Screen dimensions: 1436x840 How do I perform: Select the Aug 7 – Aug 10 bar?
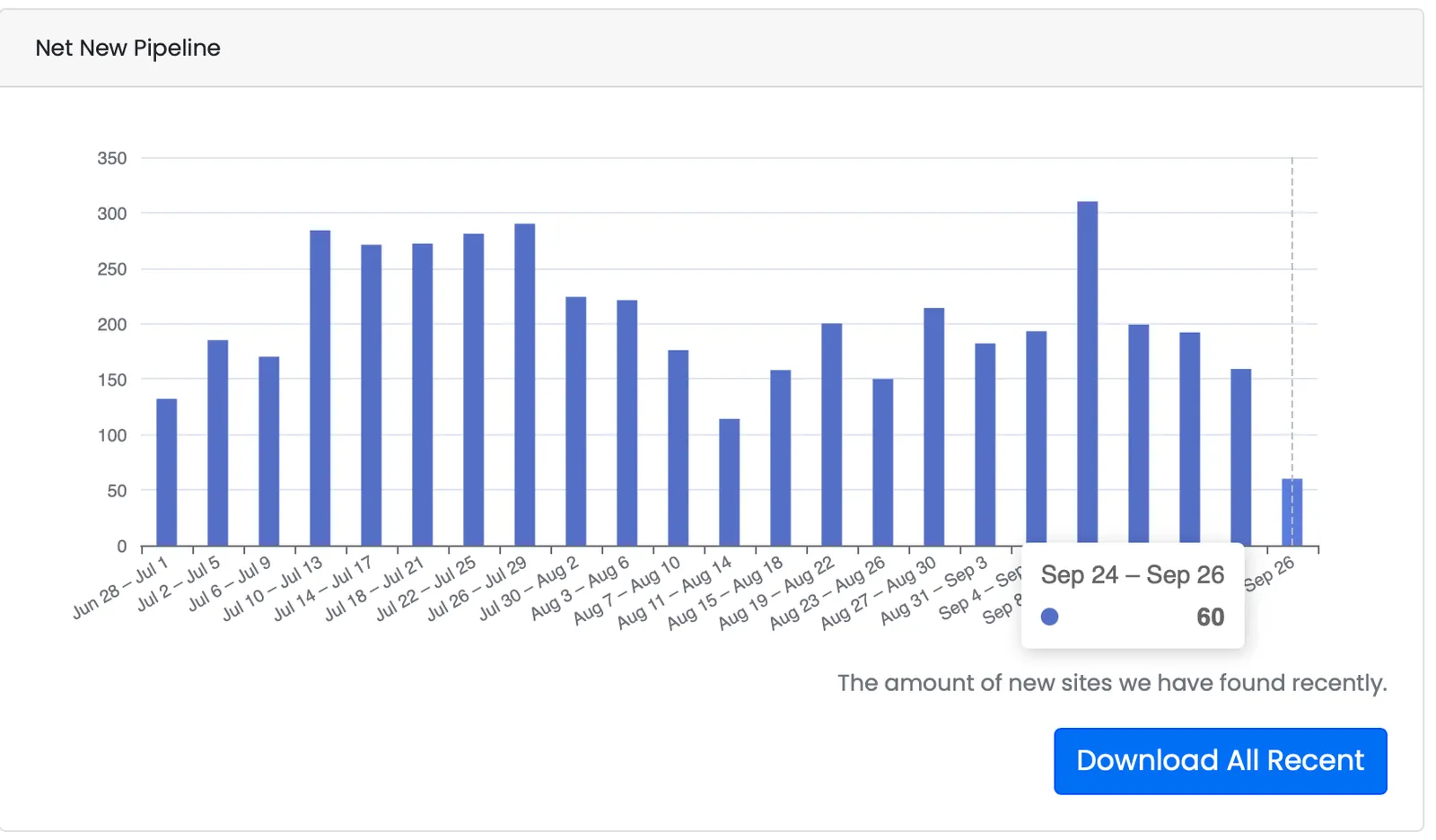pos(678,448)
